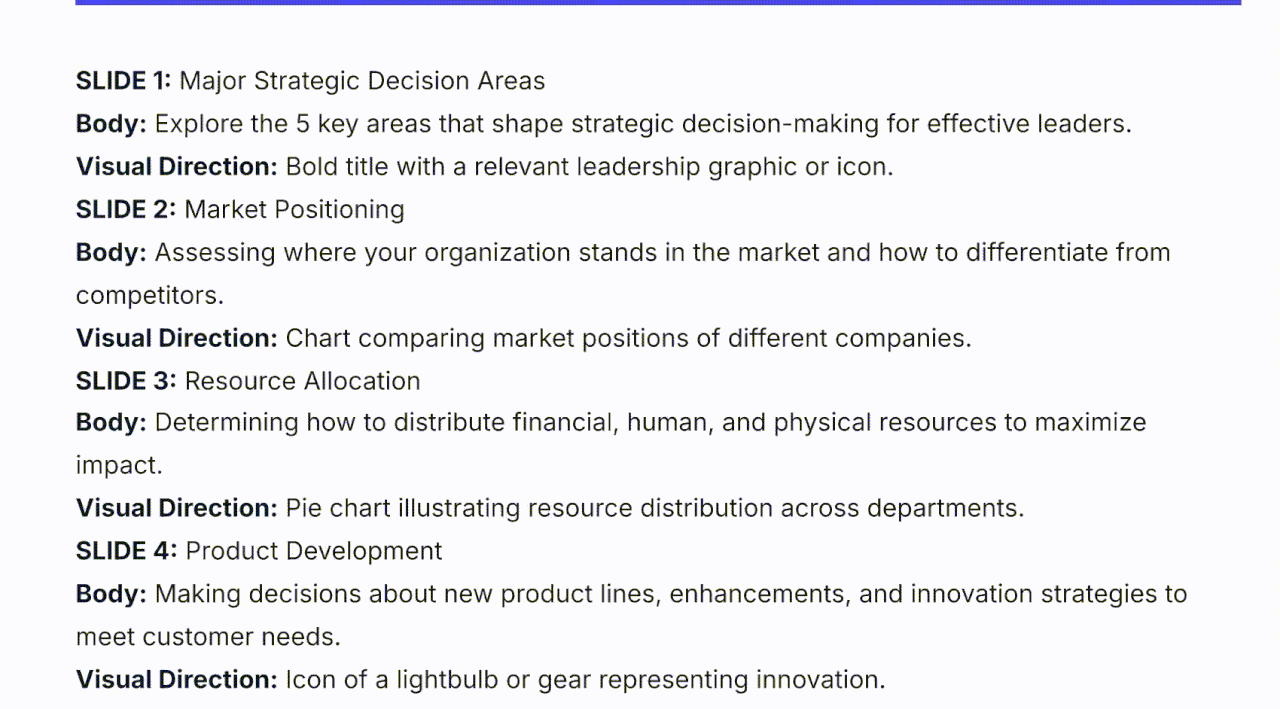Screen dimensions: 1280x709
Task: Click the "Product Development" title
Action: pyautogui.click(x=314, y=551)
